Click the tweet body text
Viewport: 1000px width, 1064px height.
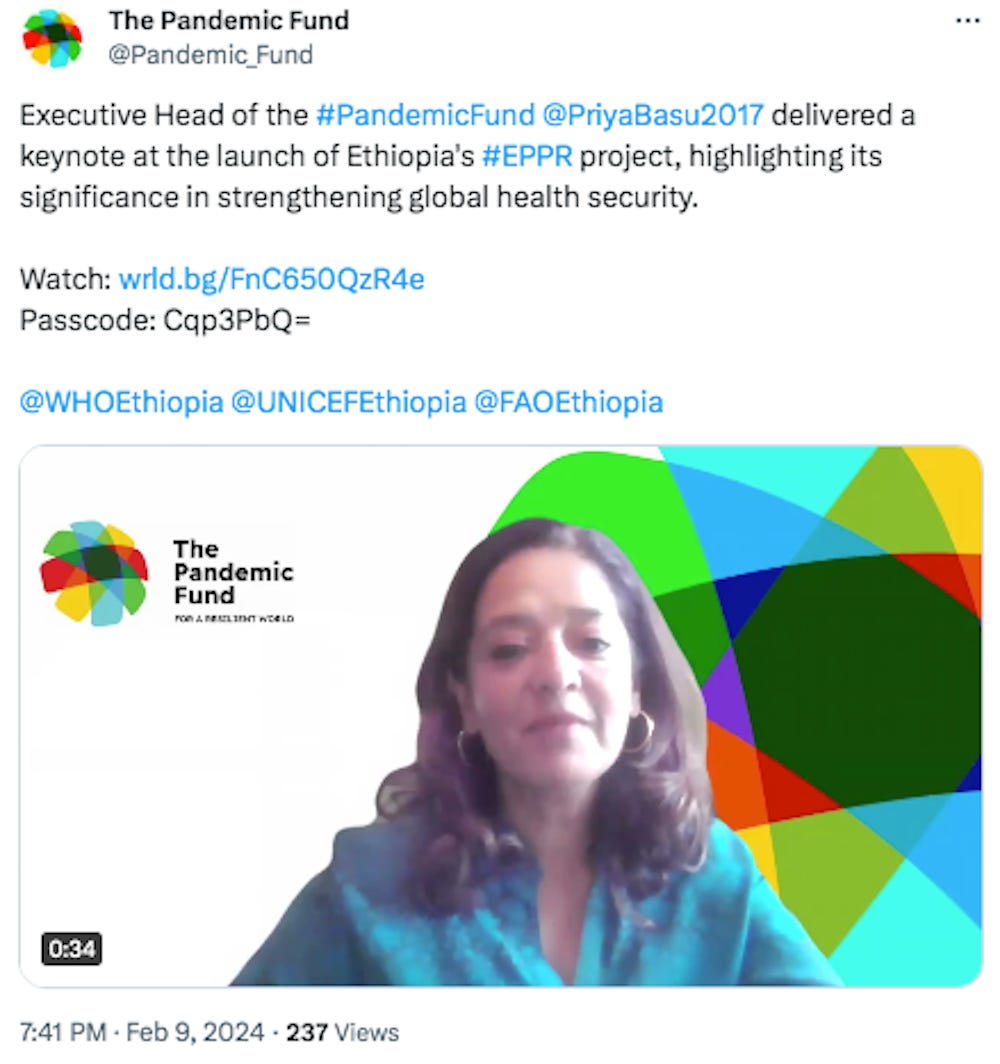pos(467,156)
